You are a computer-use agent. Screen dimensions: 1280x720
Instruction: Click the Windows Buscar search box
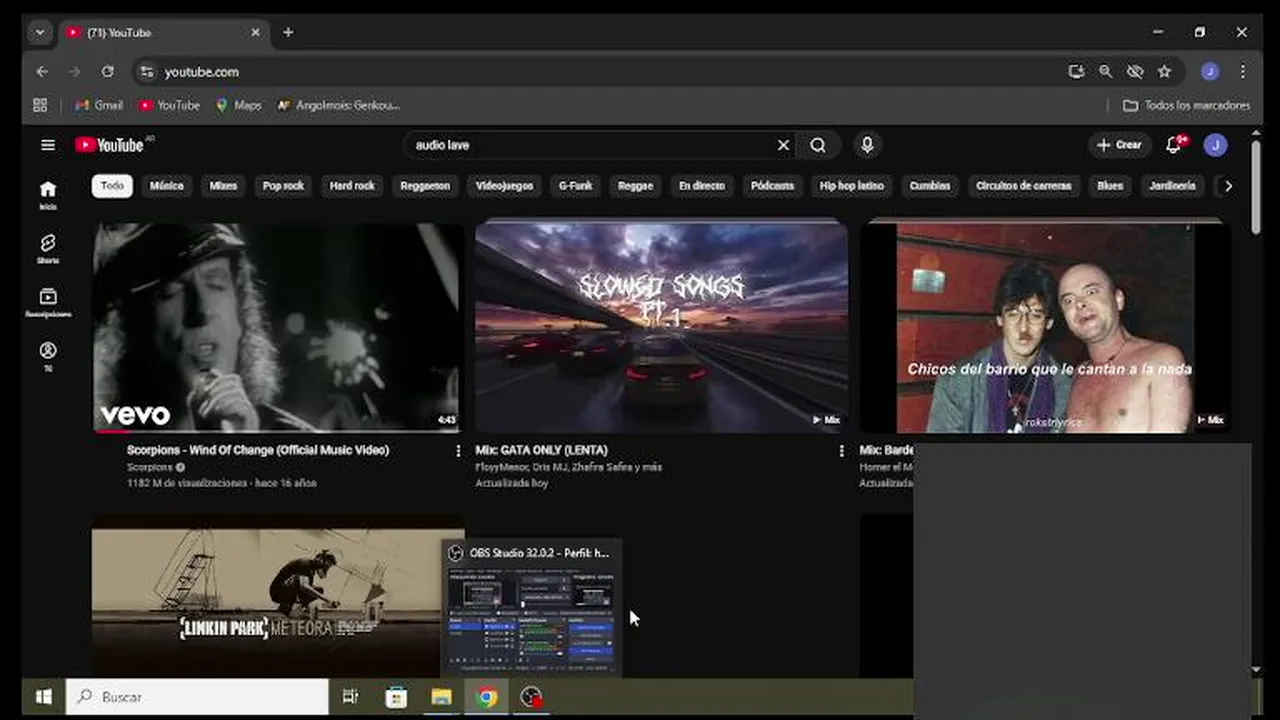[x=197, y=697]
